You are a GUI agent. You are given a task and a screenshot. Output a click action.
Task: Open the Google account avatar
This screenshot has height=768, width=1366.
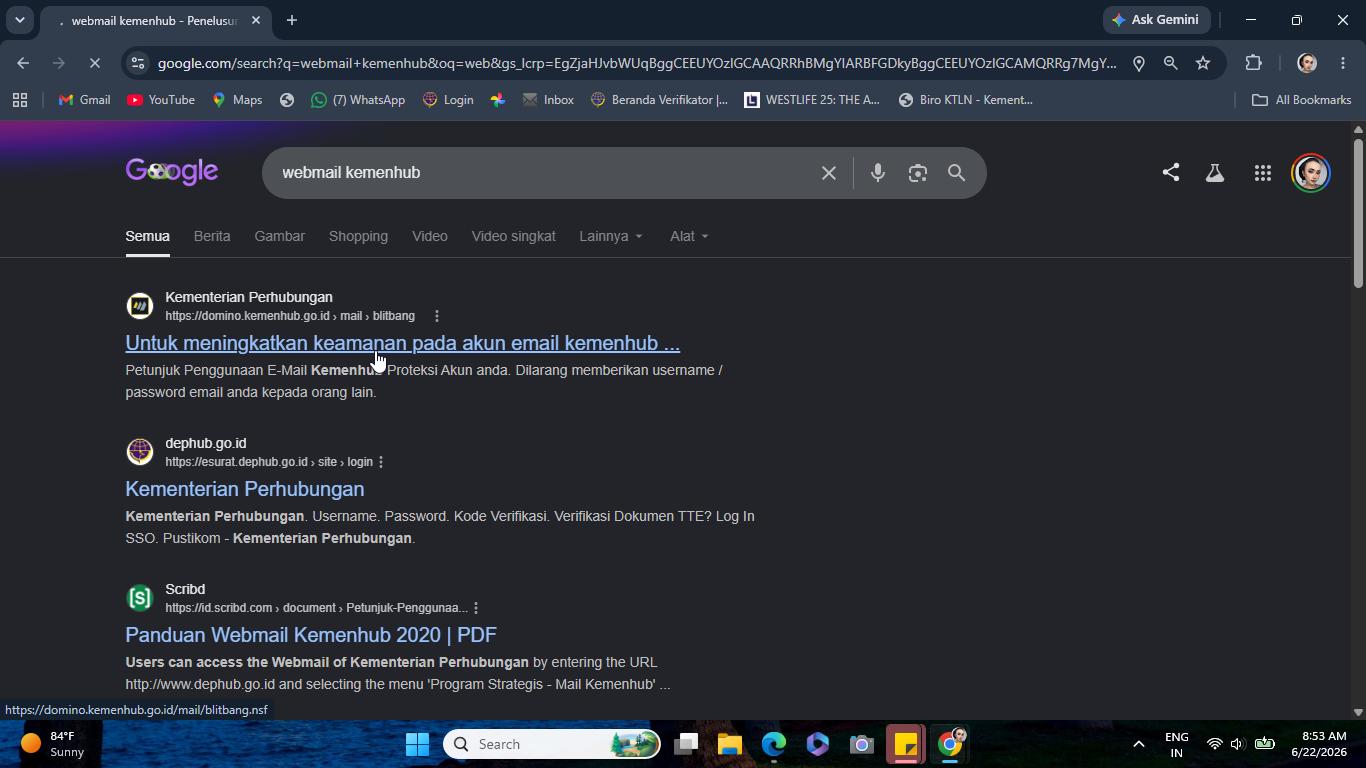pyautogui.click(x=1311, y=173)
